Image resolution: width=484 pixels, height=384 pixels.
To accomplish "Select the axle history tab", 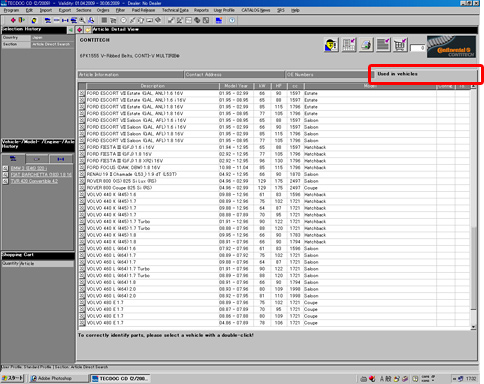I will pos(61,159).
